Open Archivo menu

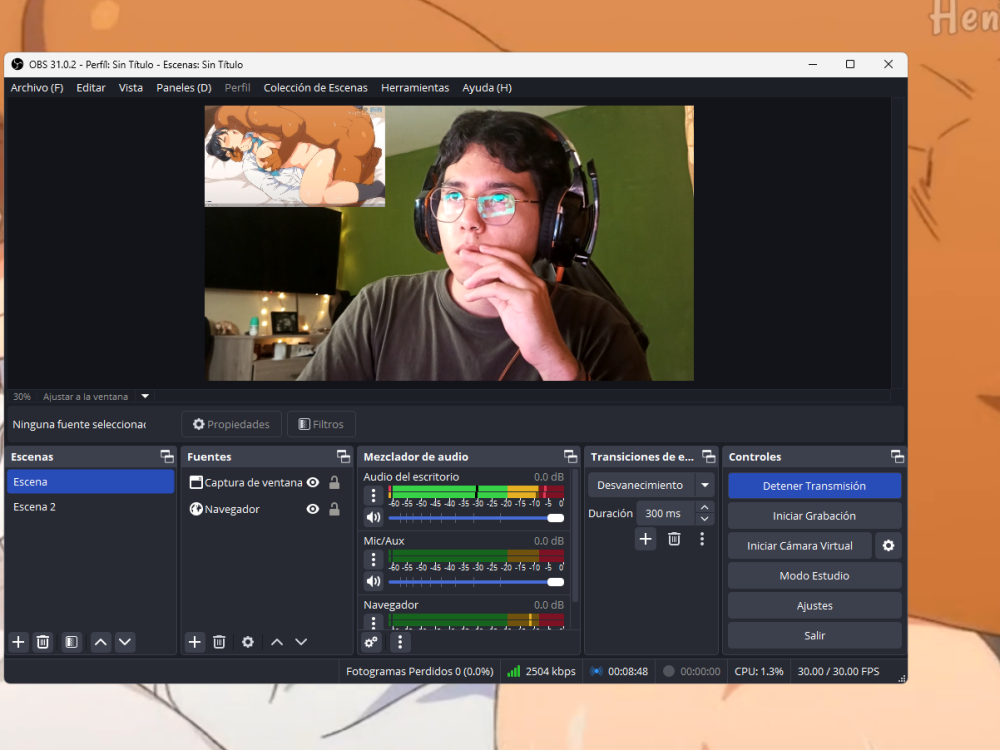(x=37, y=87)
